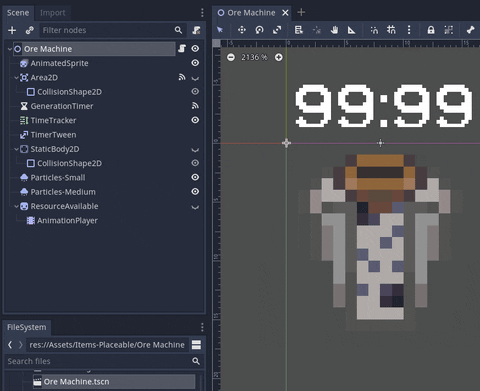Toggle FileSystem split view mode
480x391 pixels.
pos(196,345)
